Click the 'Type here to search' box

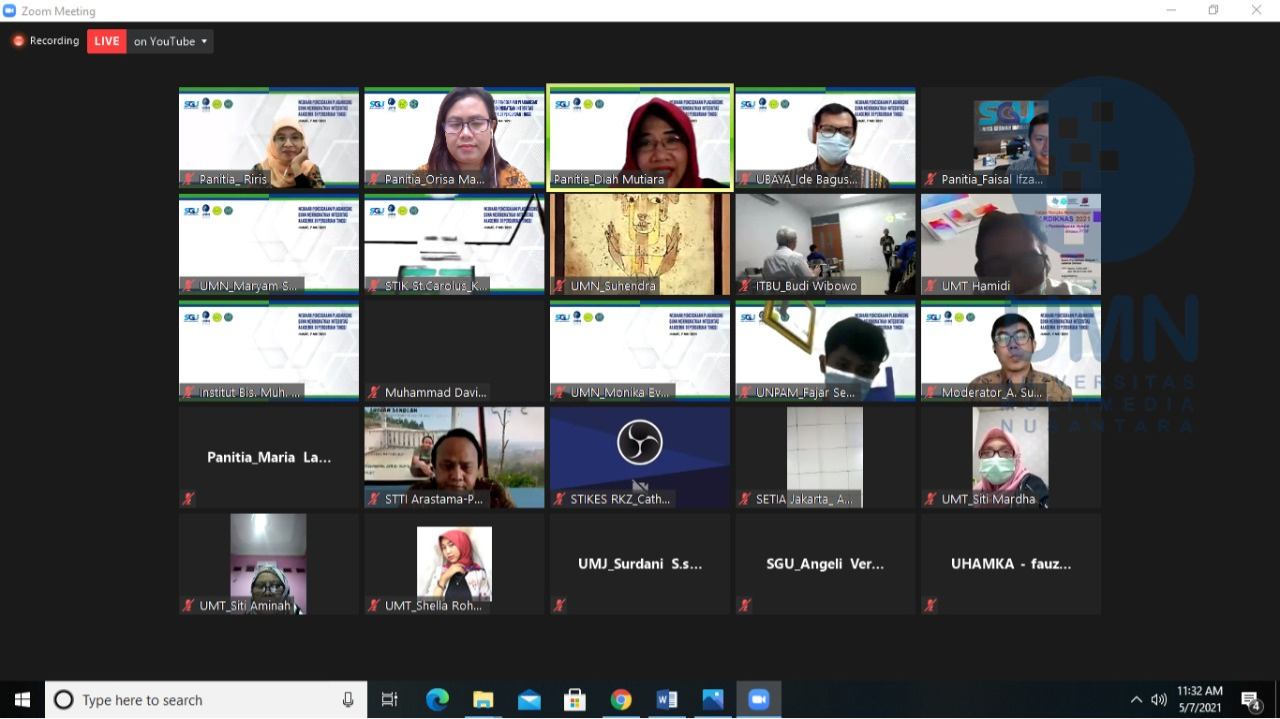200,700
